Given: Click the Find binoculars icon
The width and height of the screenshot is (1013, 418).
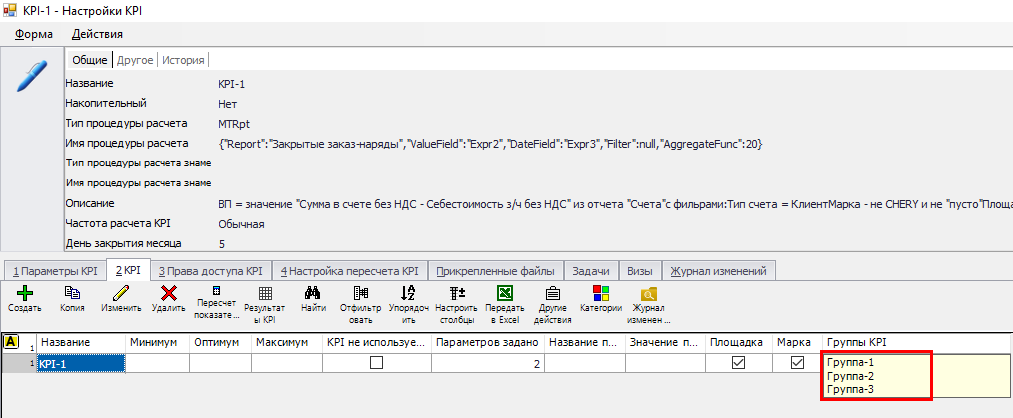Looking at the screenshot, I should [x=312, y=293].
